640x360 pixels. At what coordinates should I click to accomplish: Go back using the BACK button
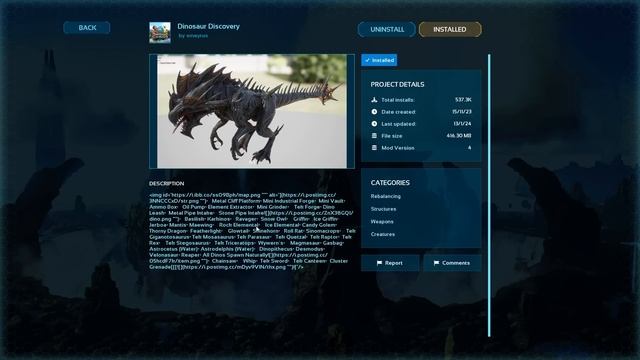pos(87,28)
